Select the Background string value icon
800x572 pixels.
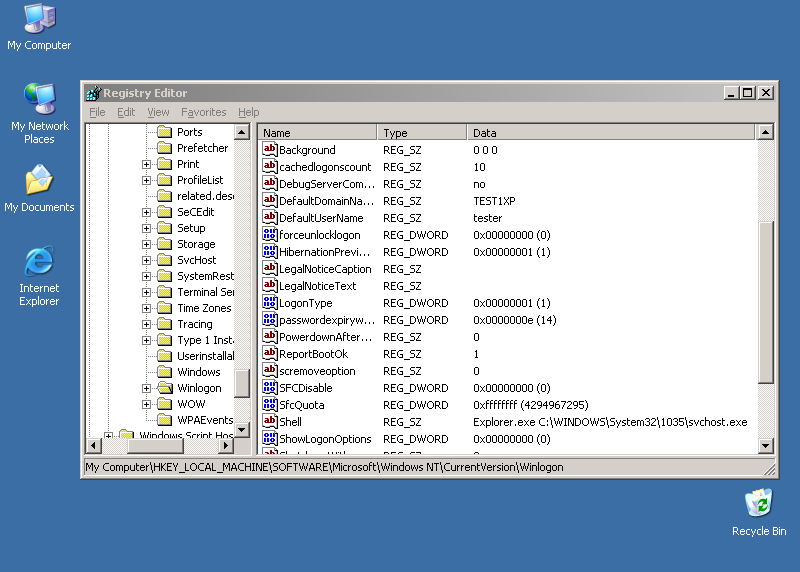tap(269, 149)
